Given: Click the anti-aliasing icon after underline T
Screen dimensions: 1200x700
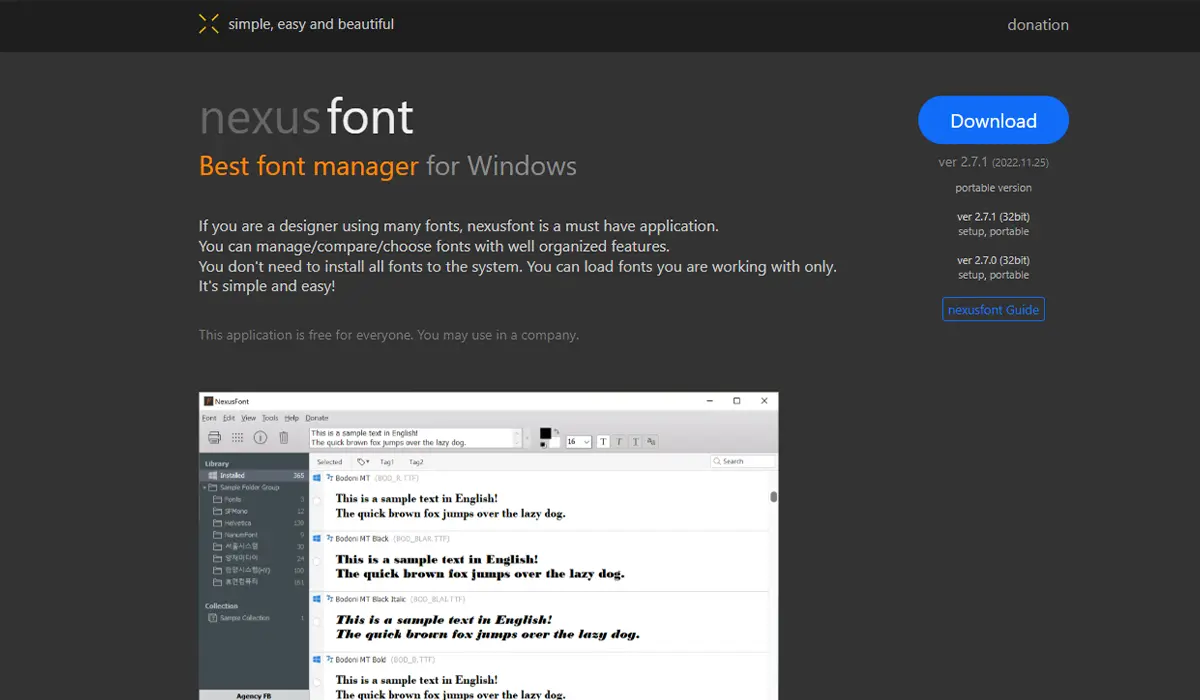Looking at the screenshot, I should click(x=651, y=441).
